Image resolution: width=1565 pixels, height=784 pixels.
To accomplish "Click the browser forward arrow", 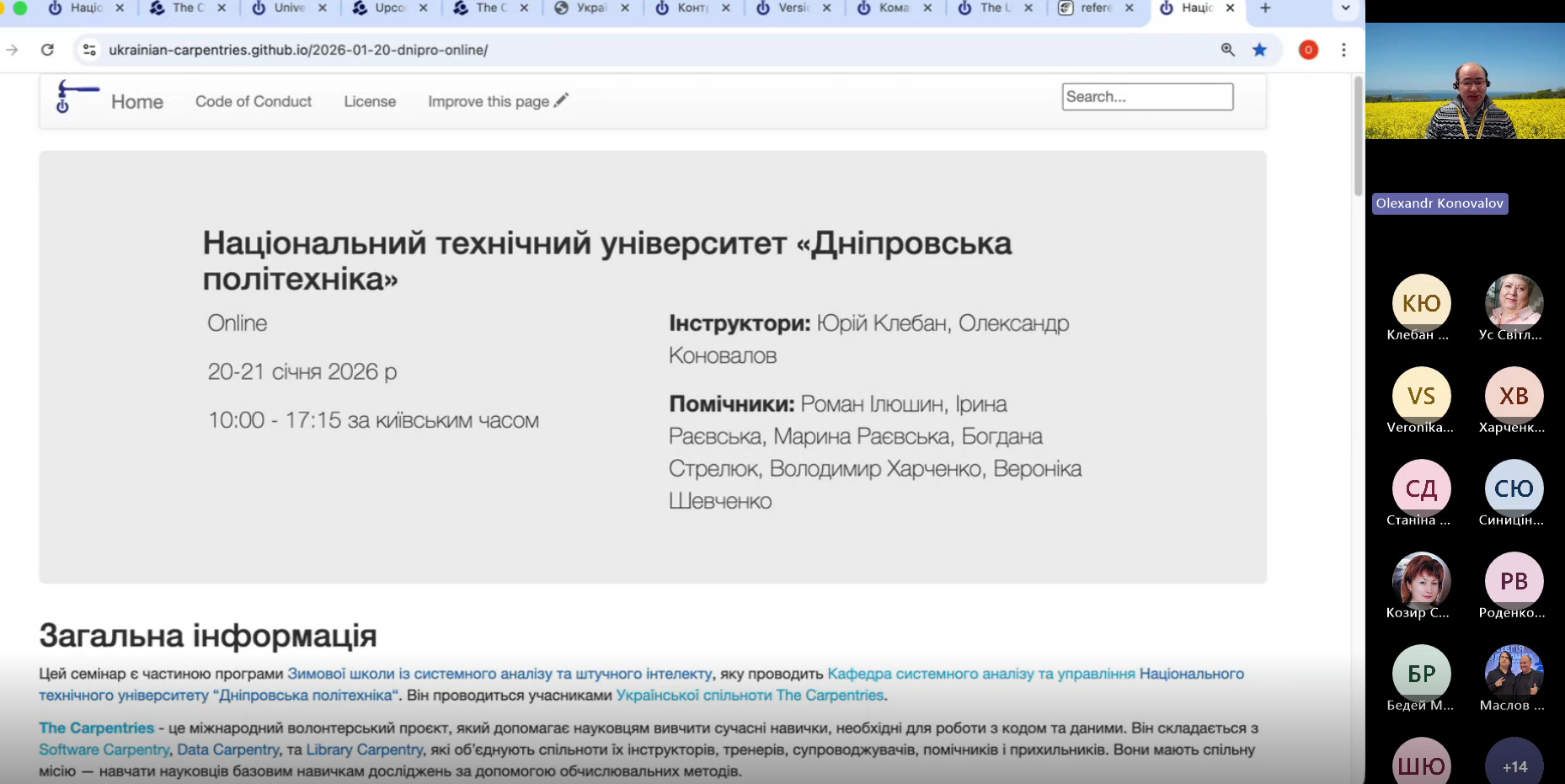I will click(x=13, y=50).
